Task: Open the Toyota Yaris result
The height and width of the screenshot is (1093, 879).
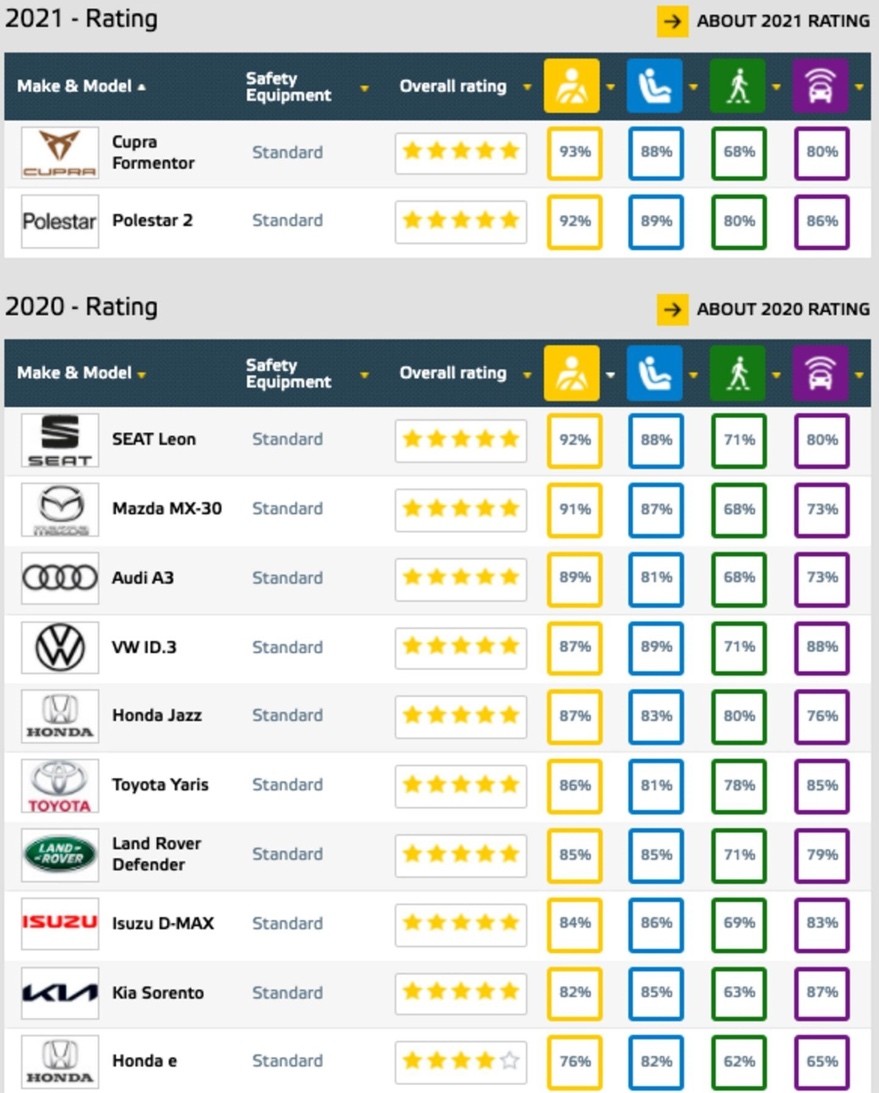Action: pyautogui.click(x=160, y=785)
